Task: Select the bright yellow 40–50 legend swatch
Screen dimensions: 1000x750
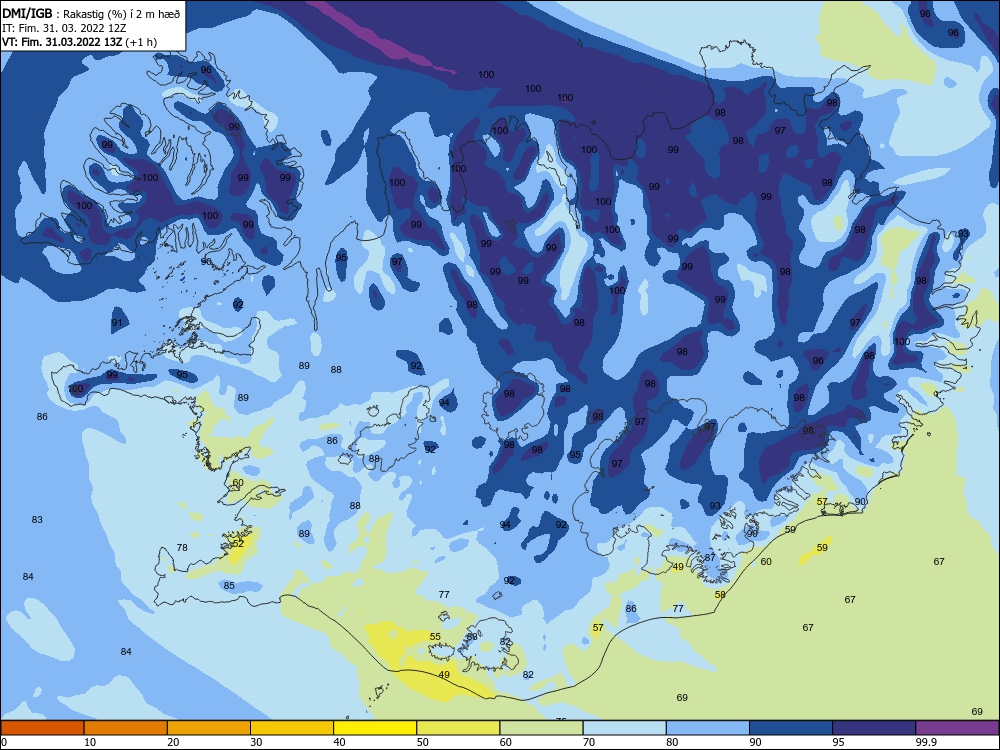Action: (375, 728)
